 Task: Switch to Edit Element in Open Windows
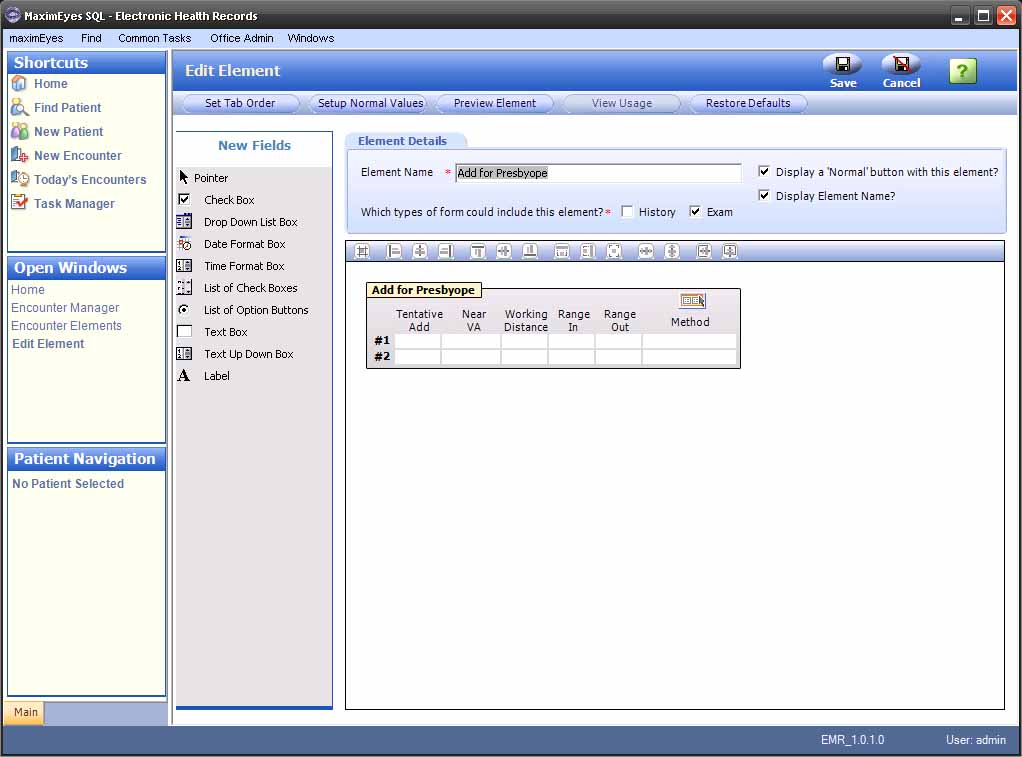click(48, 344)
